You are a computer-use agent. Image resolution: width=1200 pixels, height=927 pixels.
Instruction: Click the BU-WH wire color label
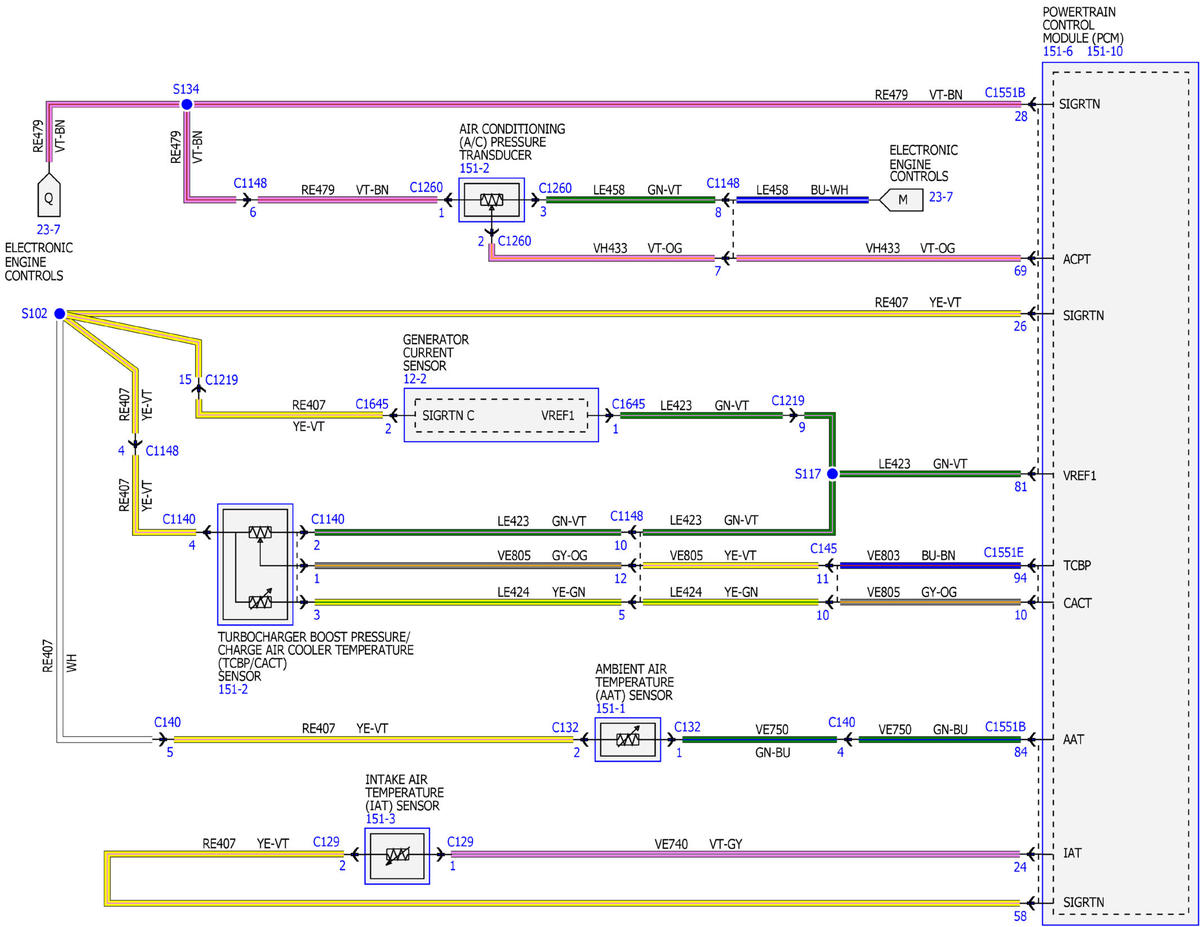click(x=830, y=188)
